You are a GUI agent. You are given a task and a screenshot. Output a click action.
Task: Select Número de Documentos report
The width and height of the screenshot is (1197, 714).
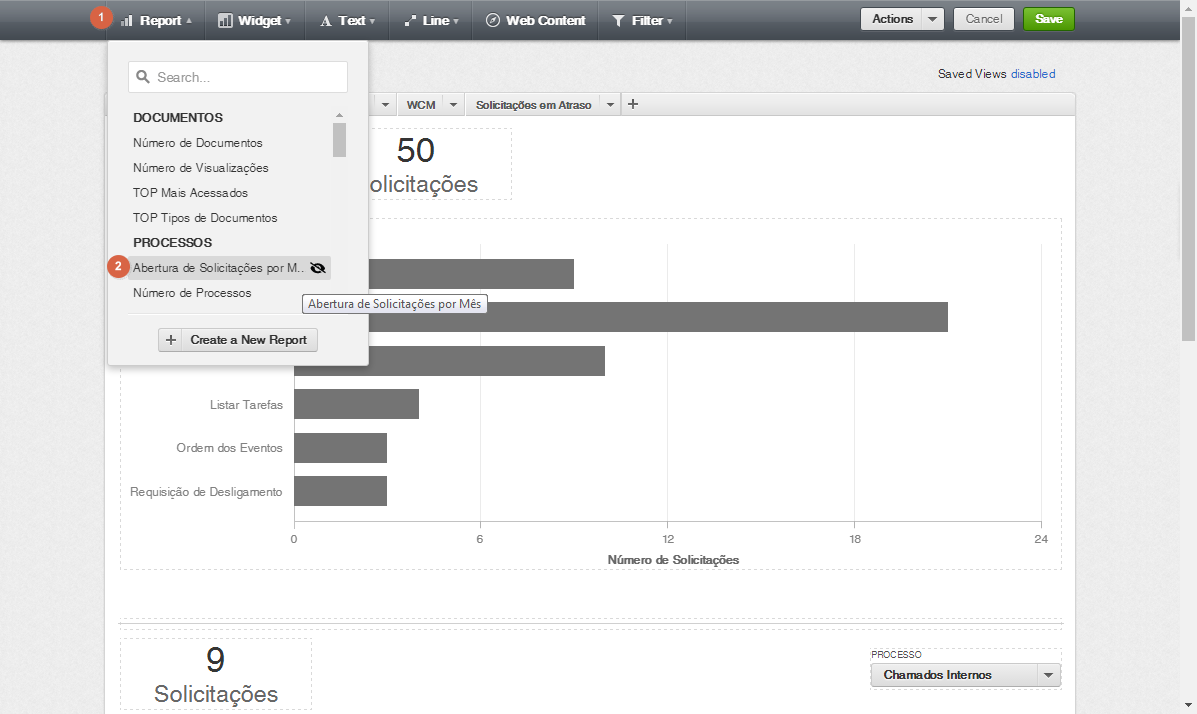pyautogui.click(x=198, y=143)
